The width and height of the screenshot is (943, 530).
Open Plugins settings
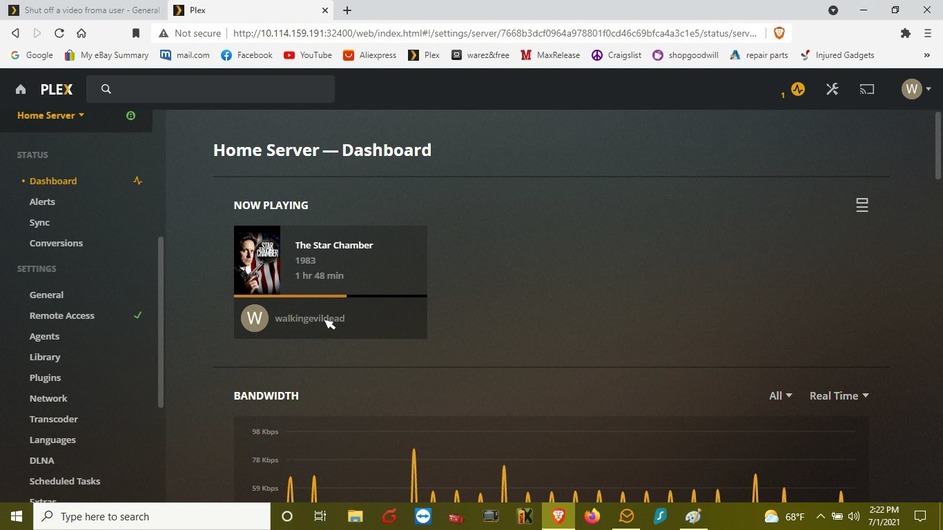click(x=45, y=378)
